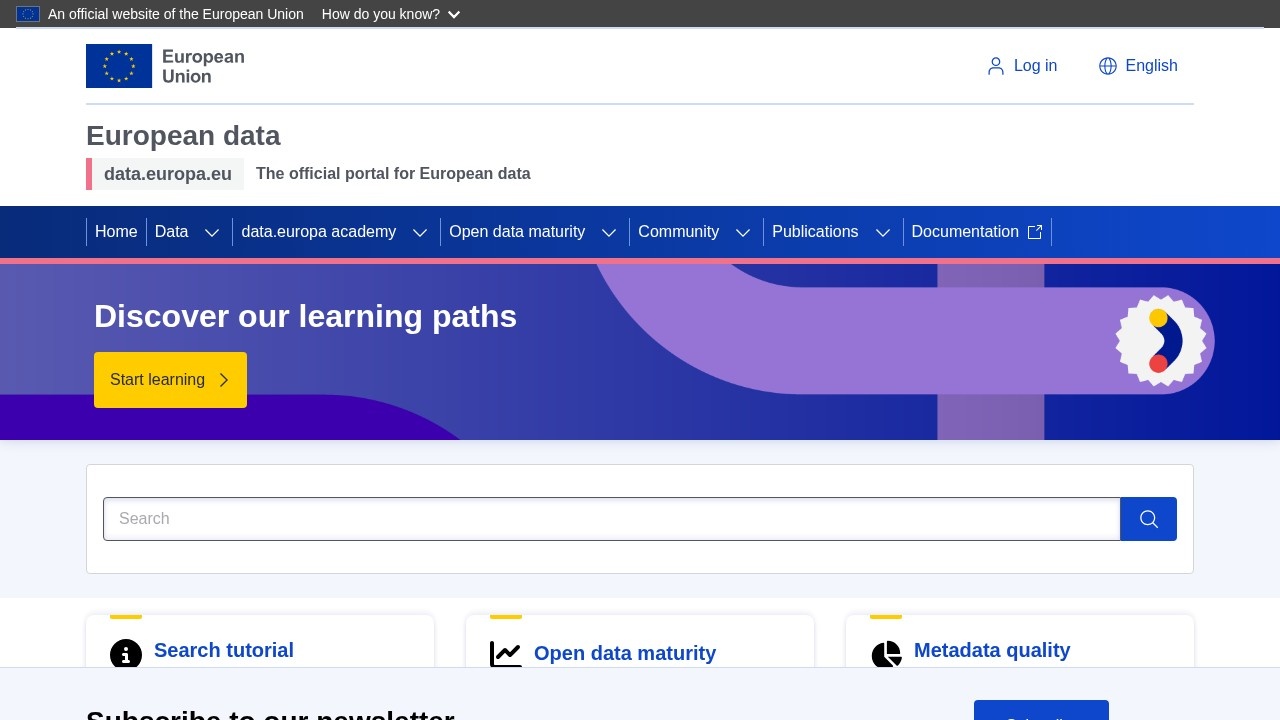The height and width of the screenshot is (720, 1280).
Task: Open the Publications menu item
Action: 815,232
